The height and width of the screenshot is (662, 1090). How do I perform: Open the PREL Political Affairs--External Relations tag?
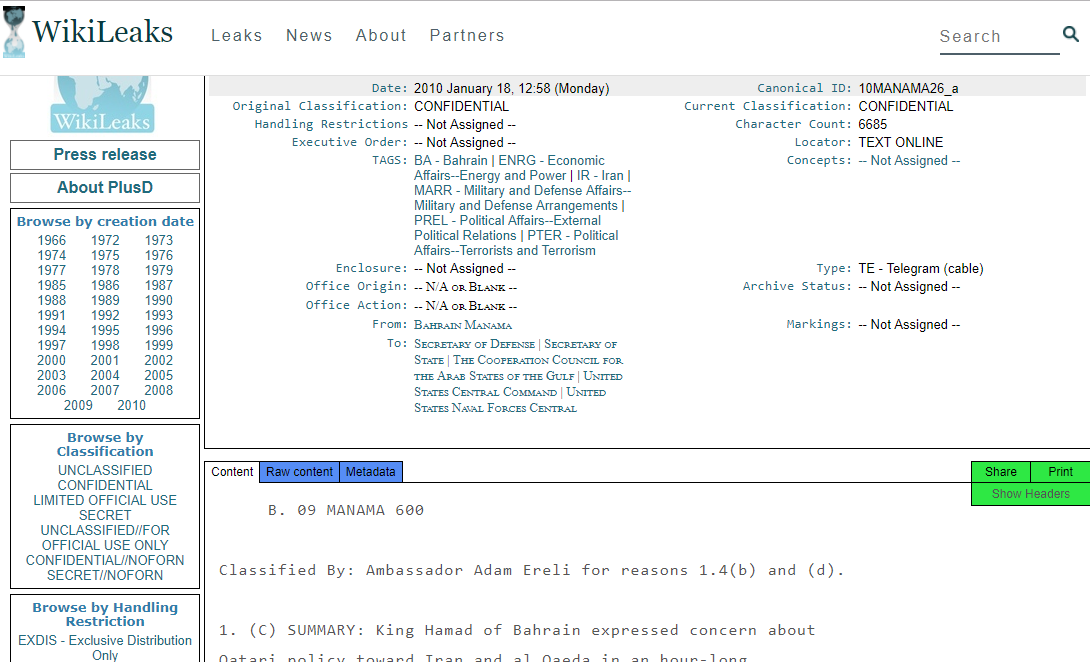(x=507, y=228)
